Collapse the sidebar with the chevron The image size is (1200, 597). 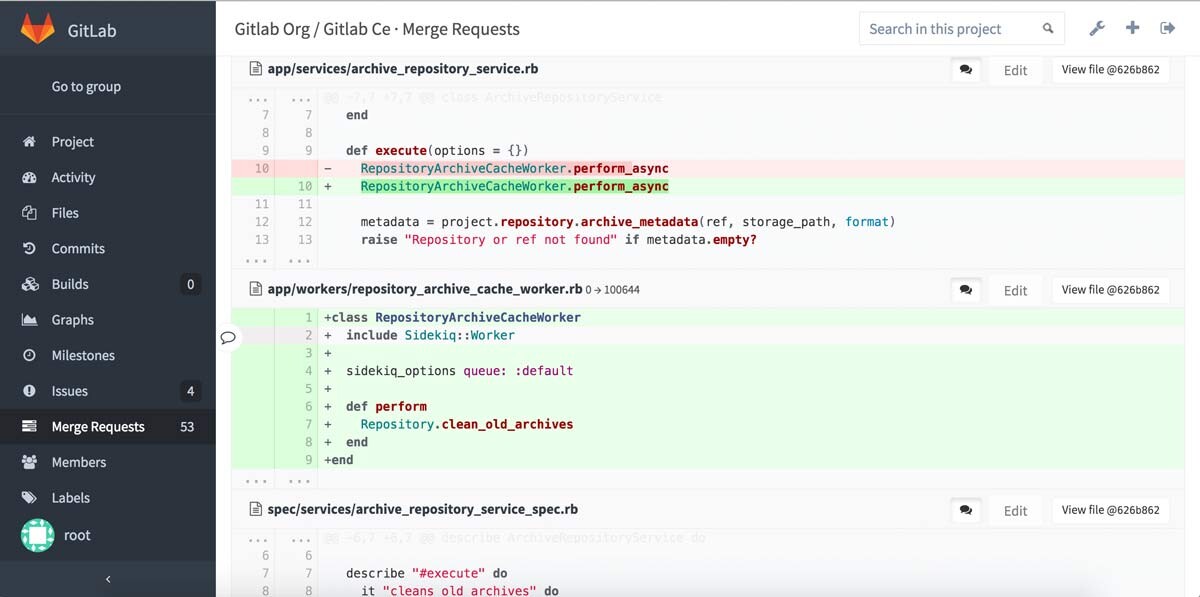[108, 578]
